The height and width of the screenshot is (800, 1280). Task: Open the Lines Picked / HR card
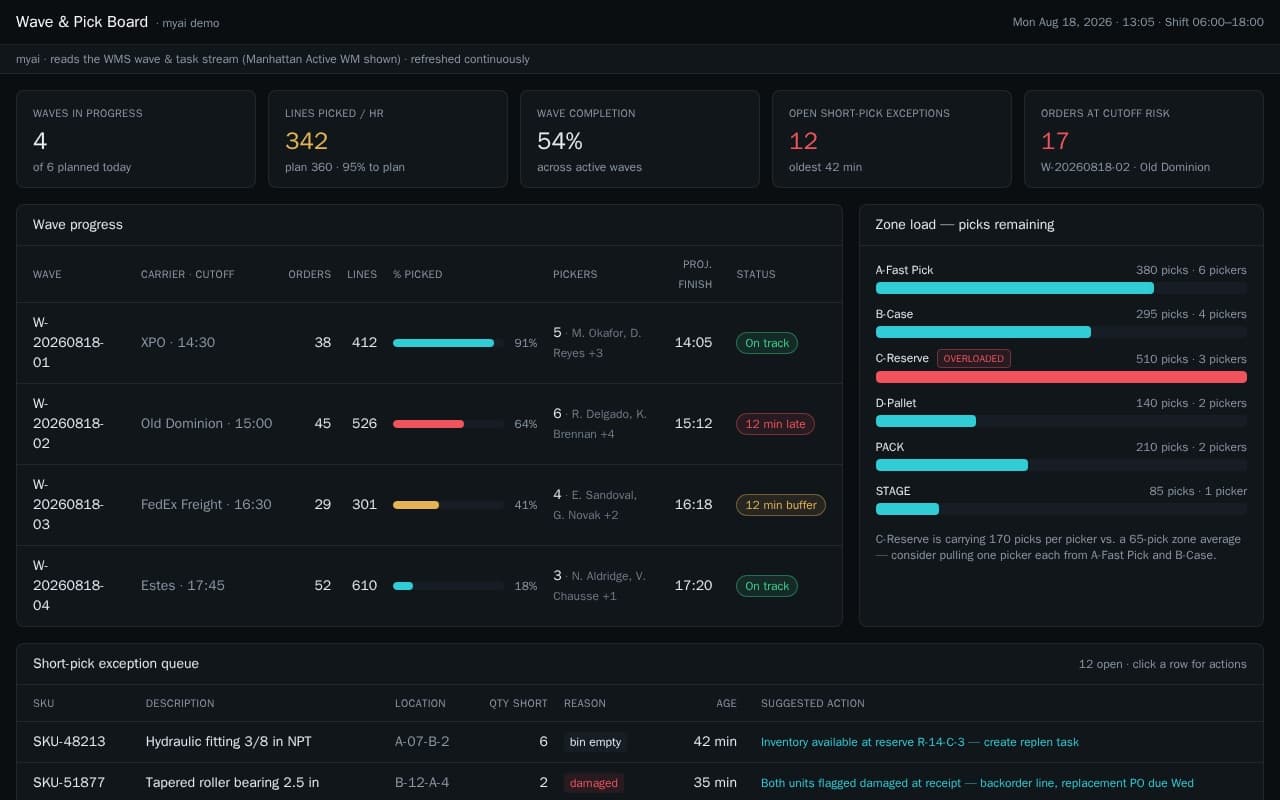[388, 139]
